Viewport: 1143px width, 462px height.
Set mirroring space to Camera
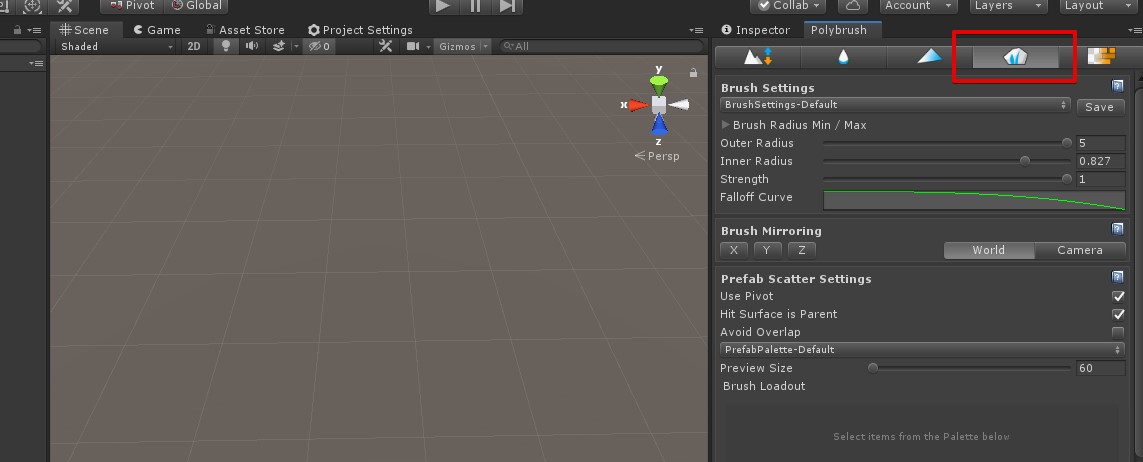[x=1080, y=250]
